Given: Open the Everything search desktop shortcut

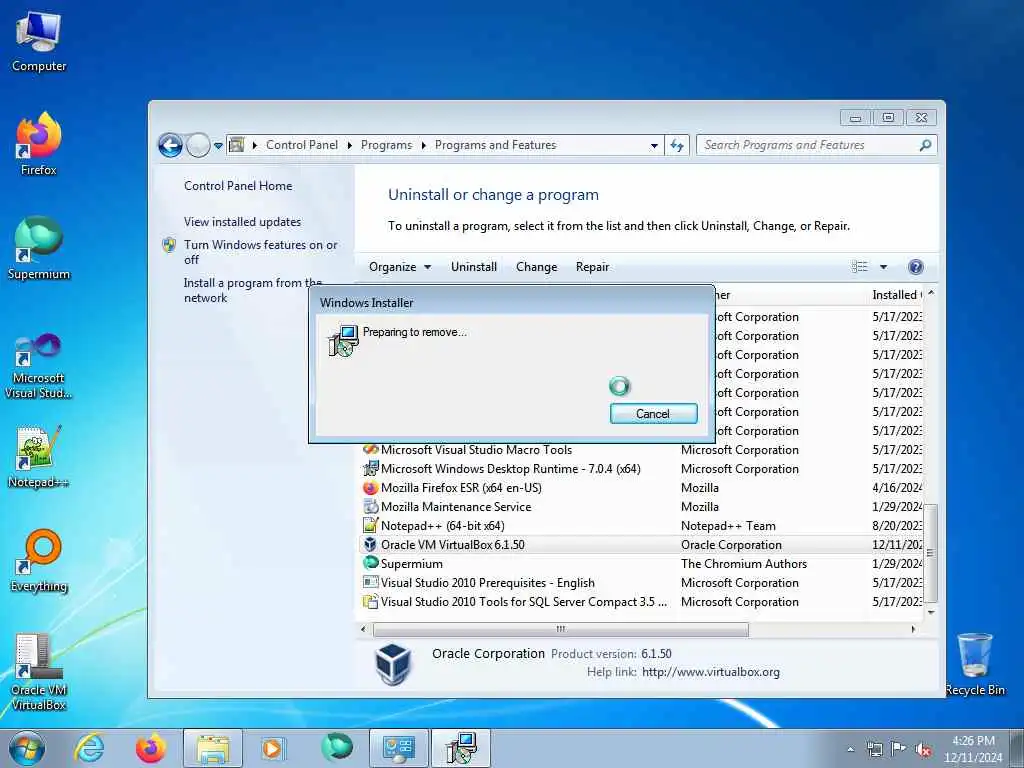Looking at the screenshot, I should (x=39, y=561).
